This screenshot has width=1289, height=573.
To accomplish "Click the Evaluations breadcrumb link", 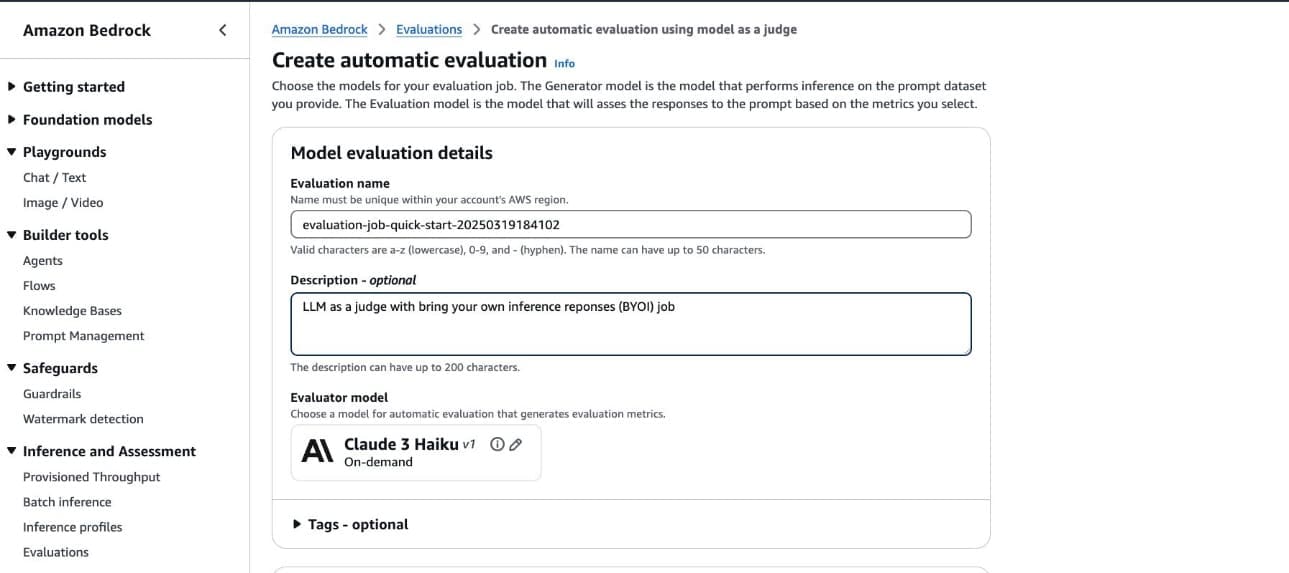I will (x=429, y=30).
